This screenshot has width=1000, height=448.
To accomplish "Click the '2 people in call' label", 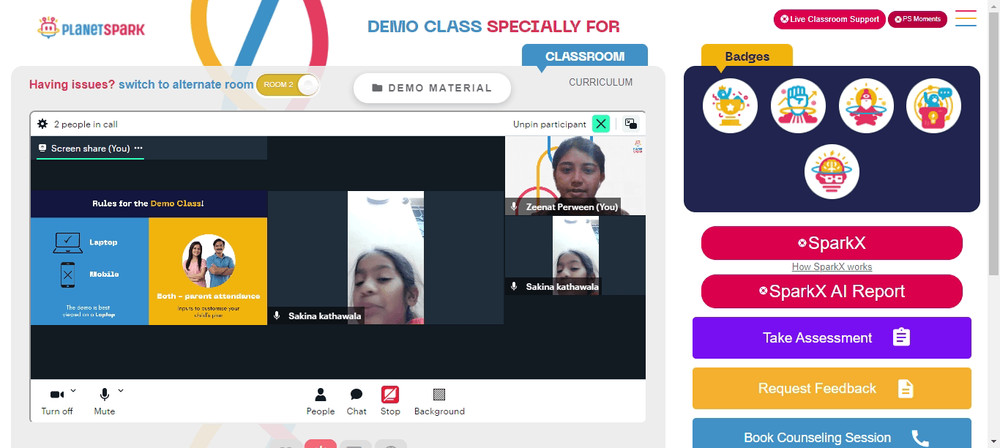I will coord(85,124).
